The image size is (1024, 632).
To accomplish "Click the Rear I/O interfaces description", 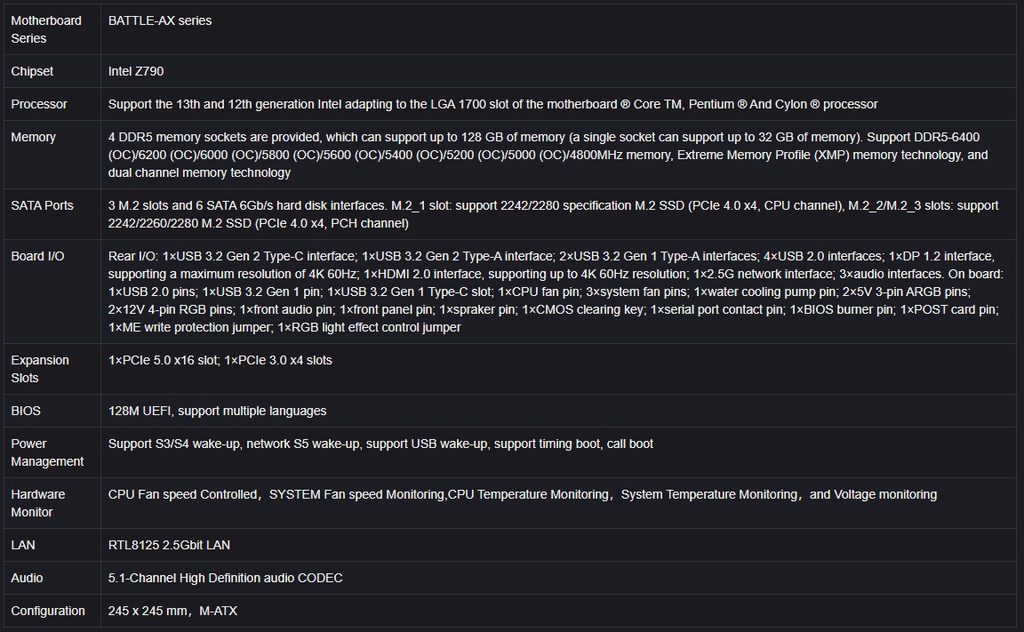I will [555, 291].
